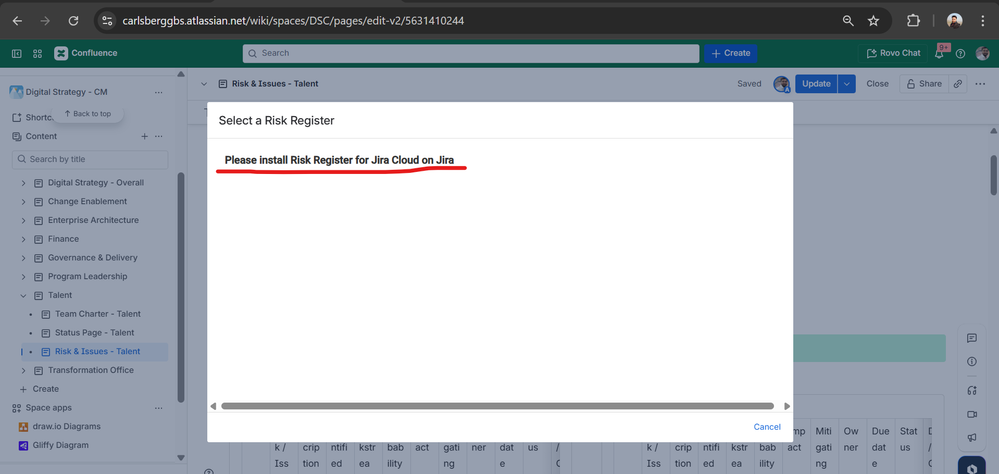Screen dimensions: 999x474
Task: Click the browser address bar URL
Action: (x=293, y=21)
